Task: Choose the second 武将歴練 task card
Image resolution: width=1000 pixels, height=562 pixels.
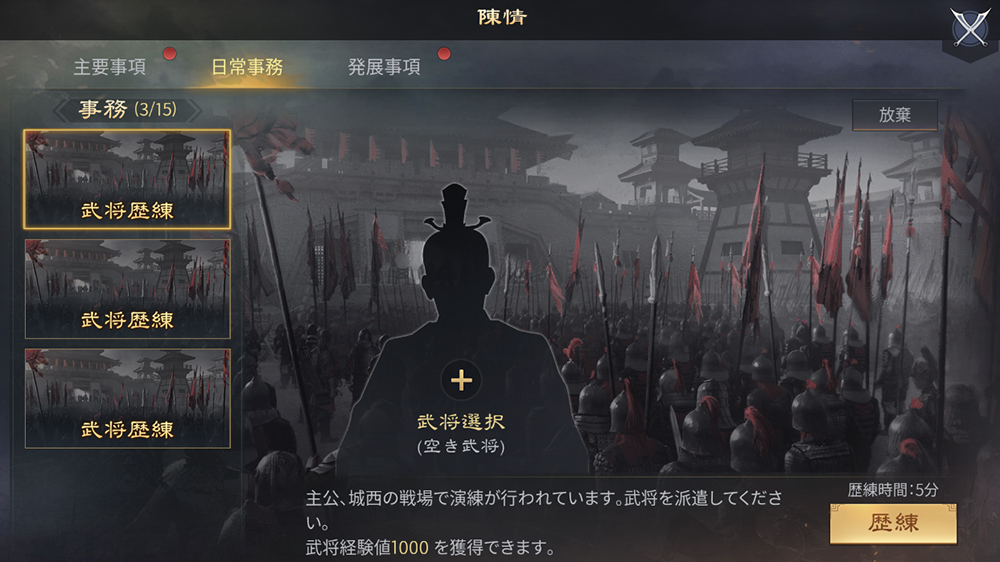Action: [128, 289]
